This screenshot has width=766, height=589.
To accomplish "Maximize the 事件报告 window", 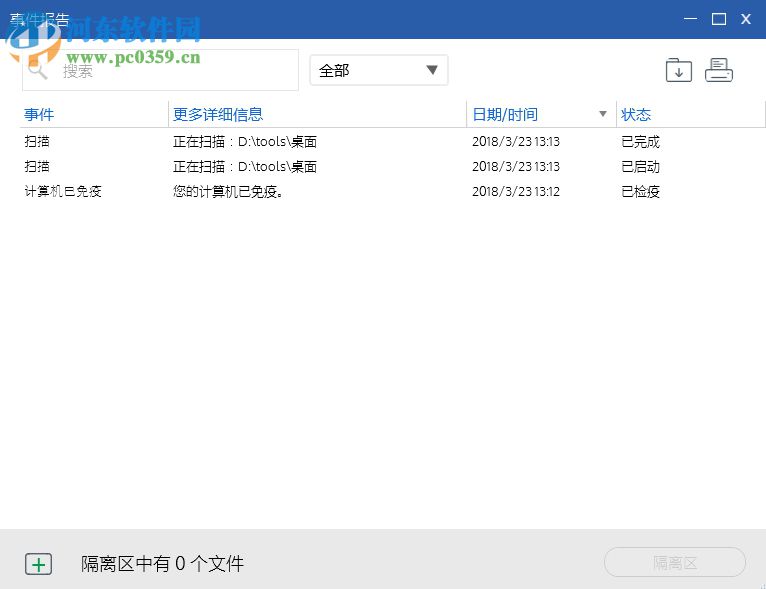I will pyautogui.click(x=719, y=19).
